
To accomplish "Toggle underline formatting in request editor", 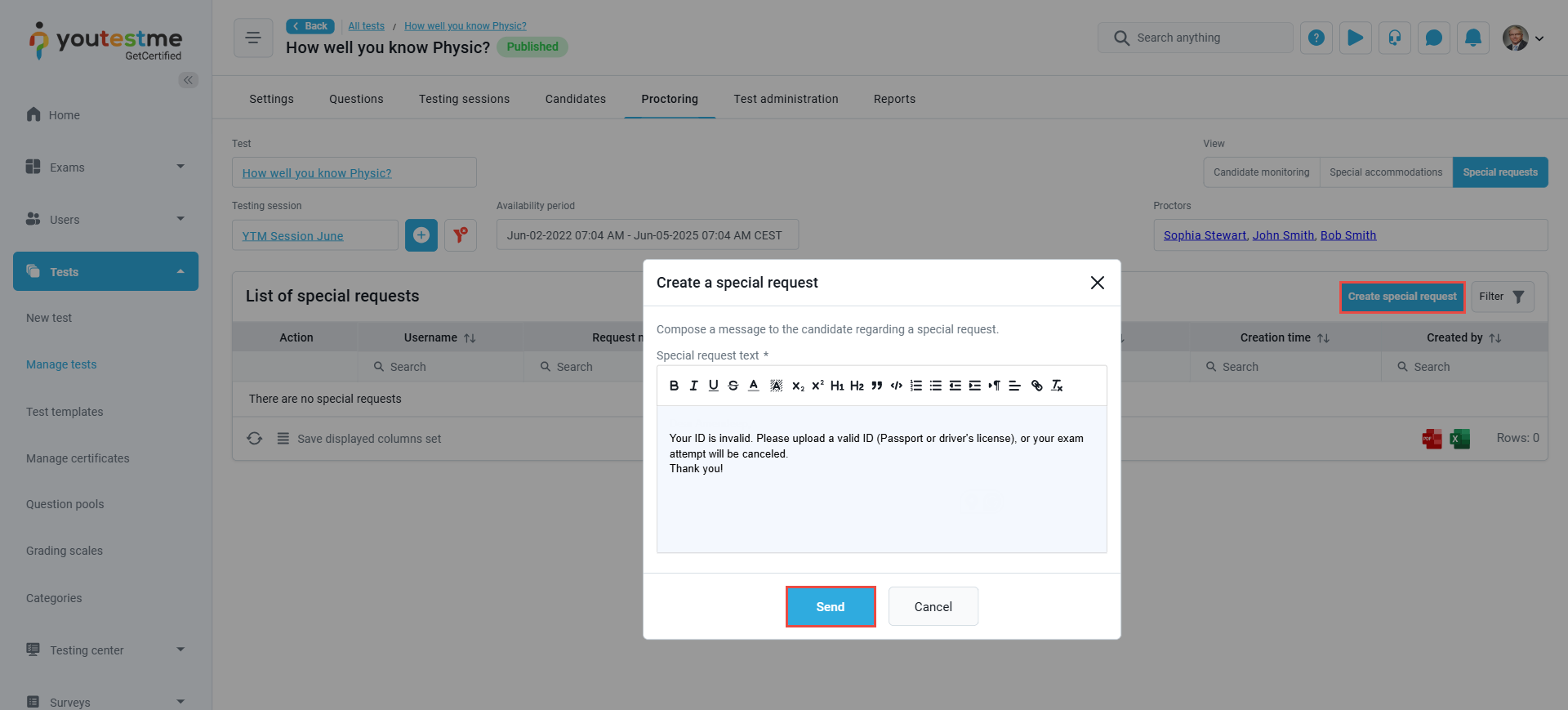I will [x=713, y=386].
